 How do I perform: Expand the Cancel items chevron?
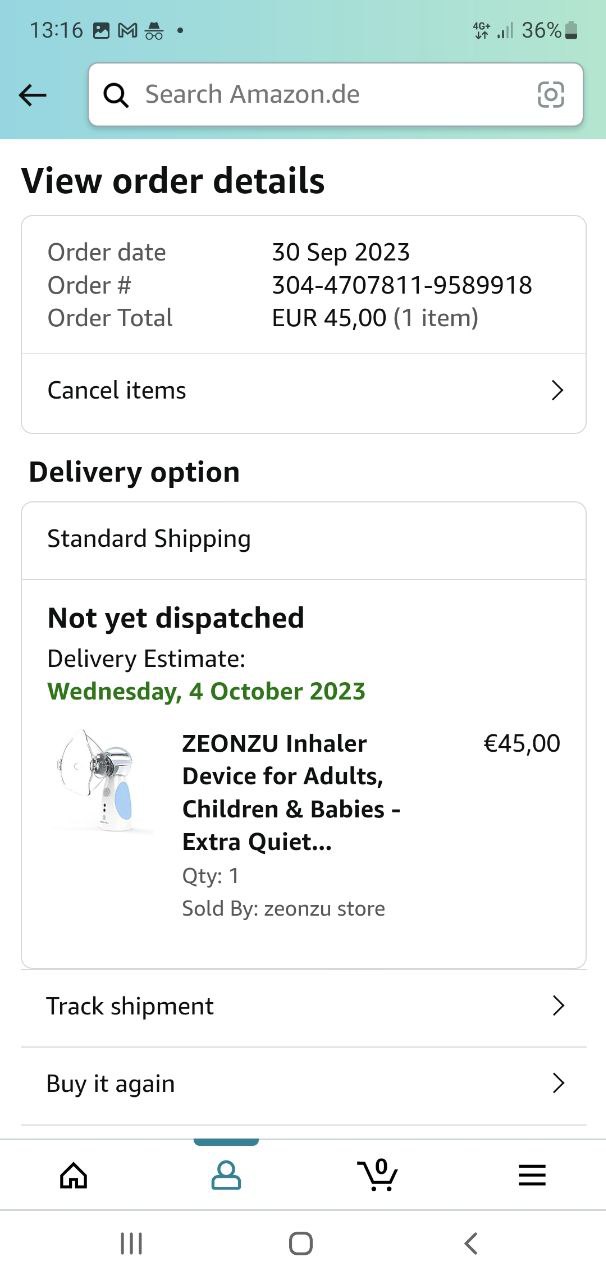coord(558,390)
